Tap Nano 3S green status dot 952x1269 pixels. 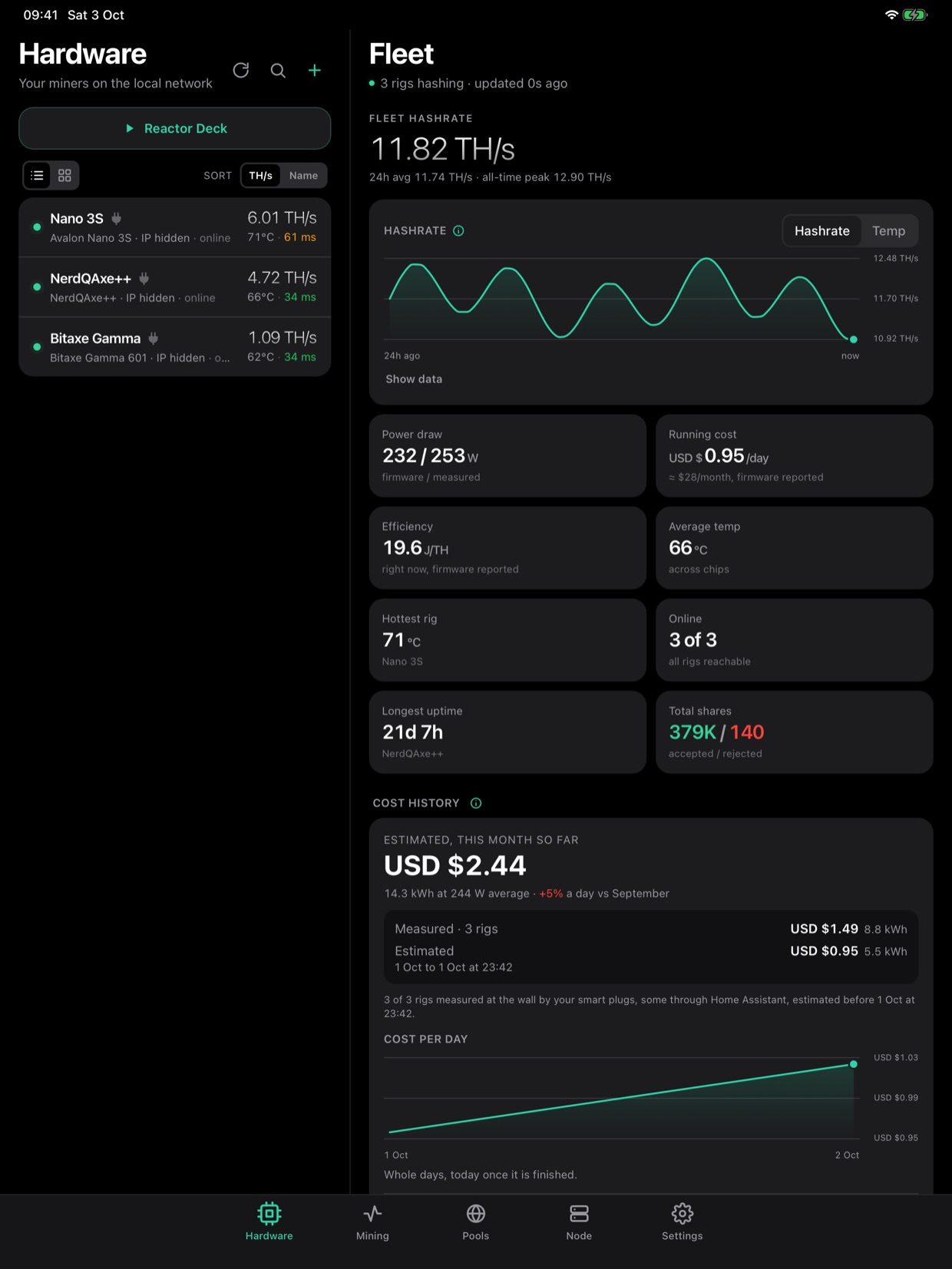click(x=36, y=227)
